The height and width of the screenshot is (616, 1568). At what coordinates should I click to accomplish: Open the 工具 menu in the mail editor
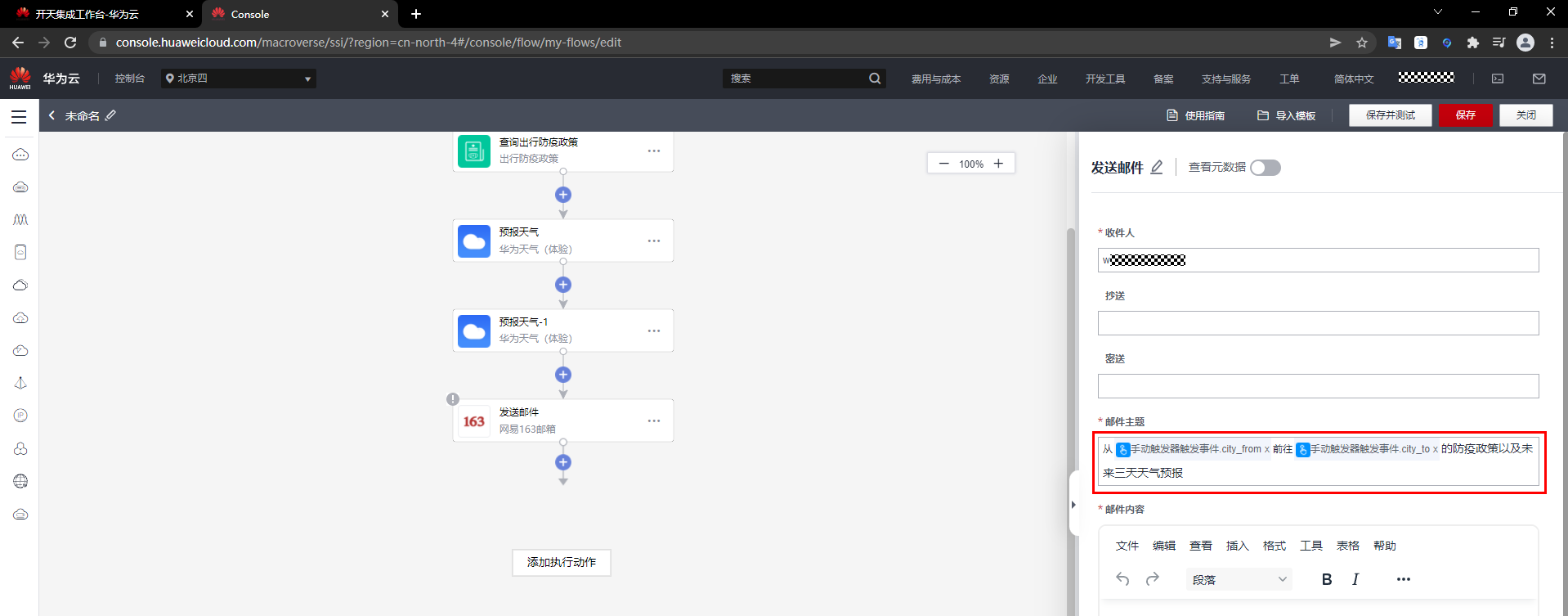(1311, 546)
